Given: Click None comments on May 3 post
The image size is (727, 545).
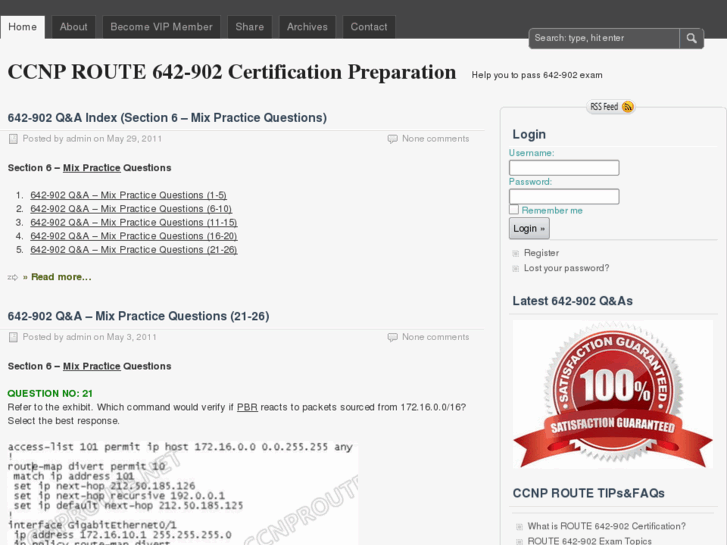Looking at the screenshot, I should tap(435, 337).
